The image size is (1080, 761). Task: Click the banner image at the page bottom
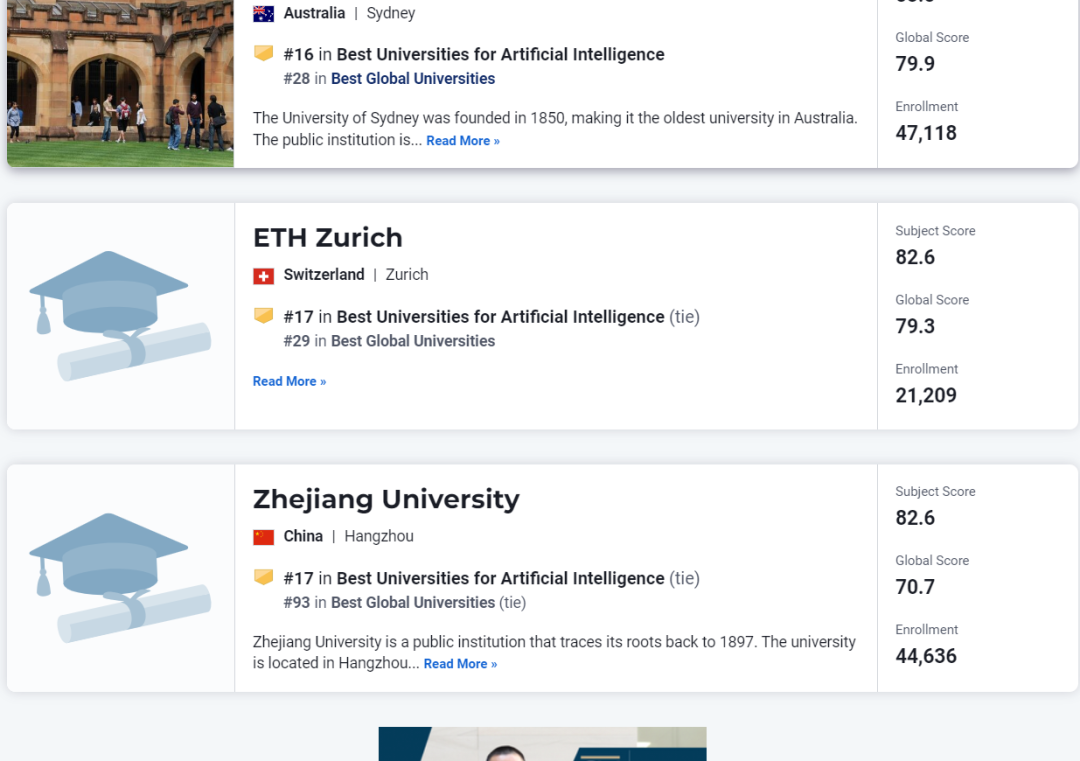click(x=541, y=744)
